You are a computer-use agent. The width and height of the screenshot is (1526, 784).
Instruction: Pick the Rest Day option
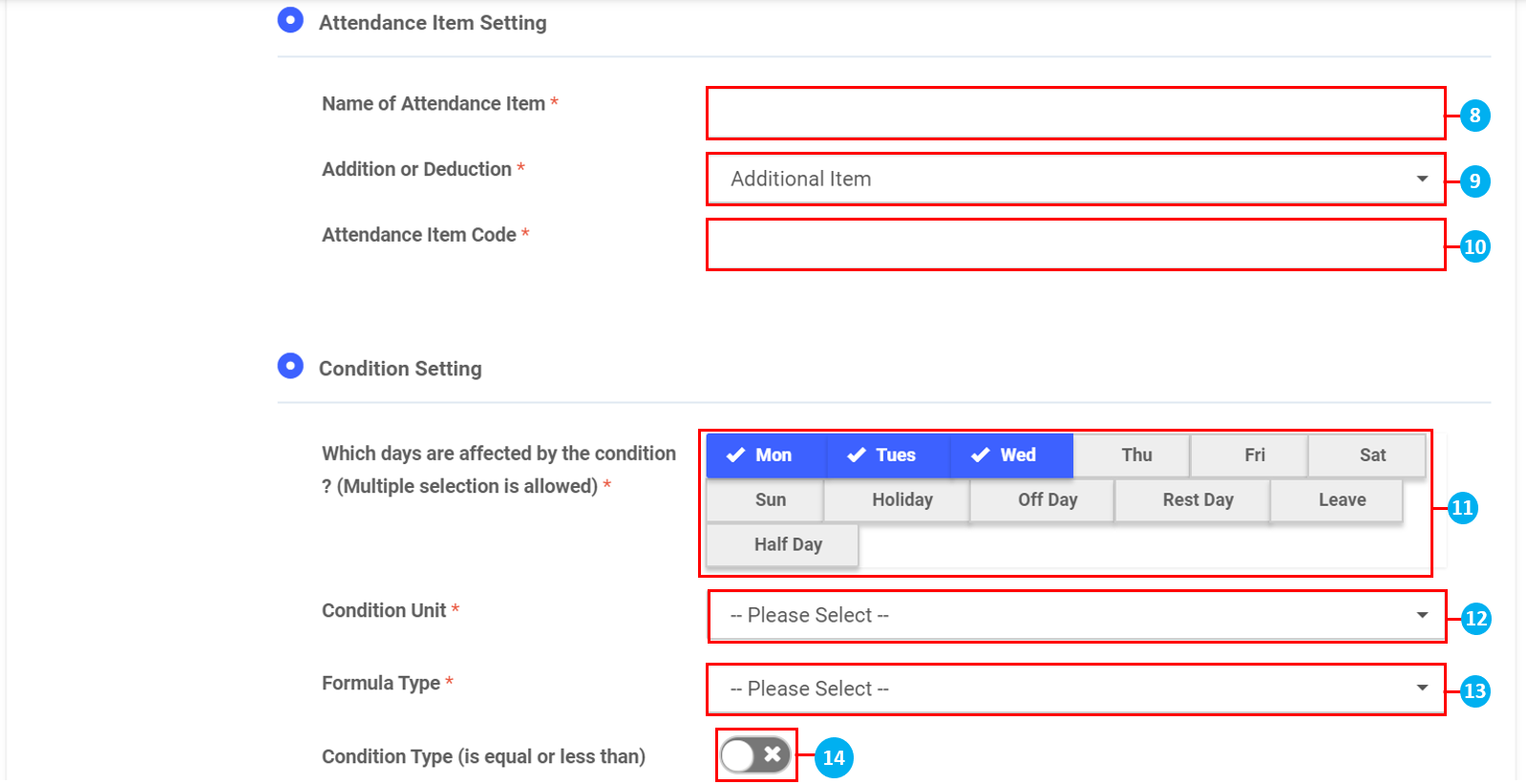point(1197,500)
